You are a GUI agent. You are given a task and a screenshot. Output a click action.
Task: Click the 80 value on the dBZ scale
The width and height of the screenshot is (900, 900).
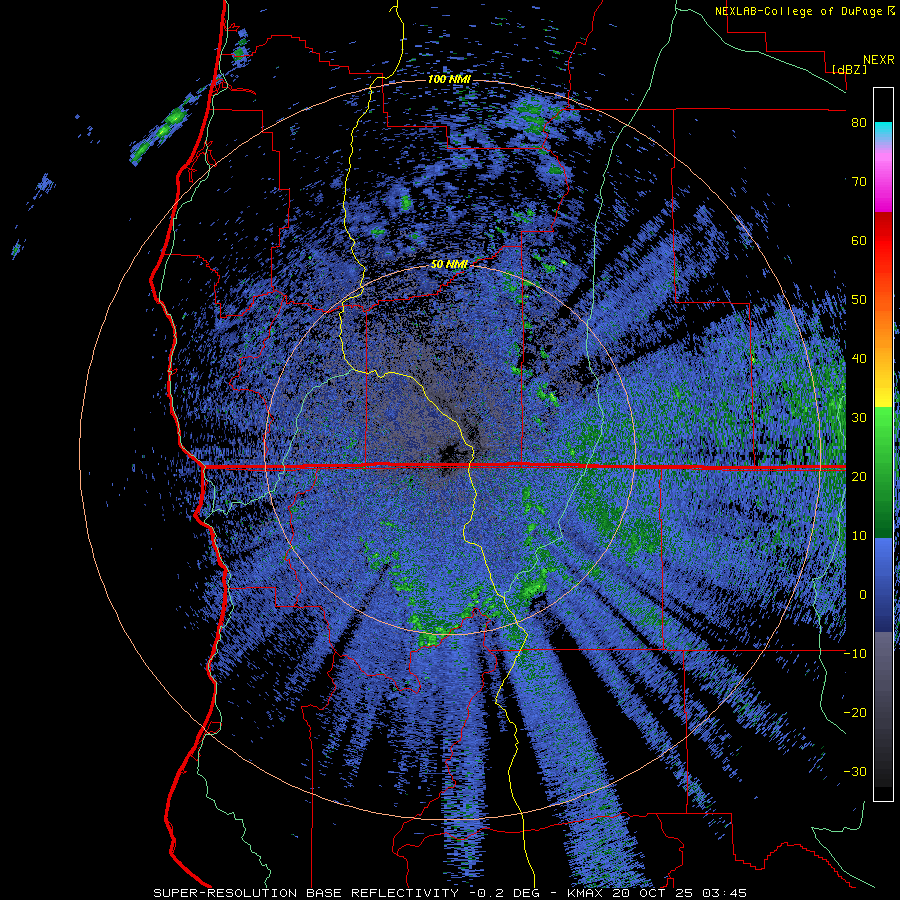pos(859,123)
